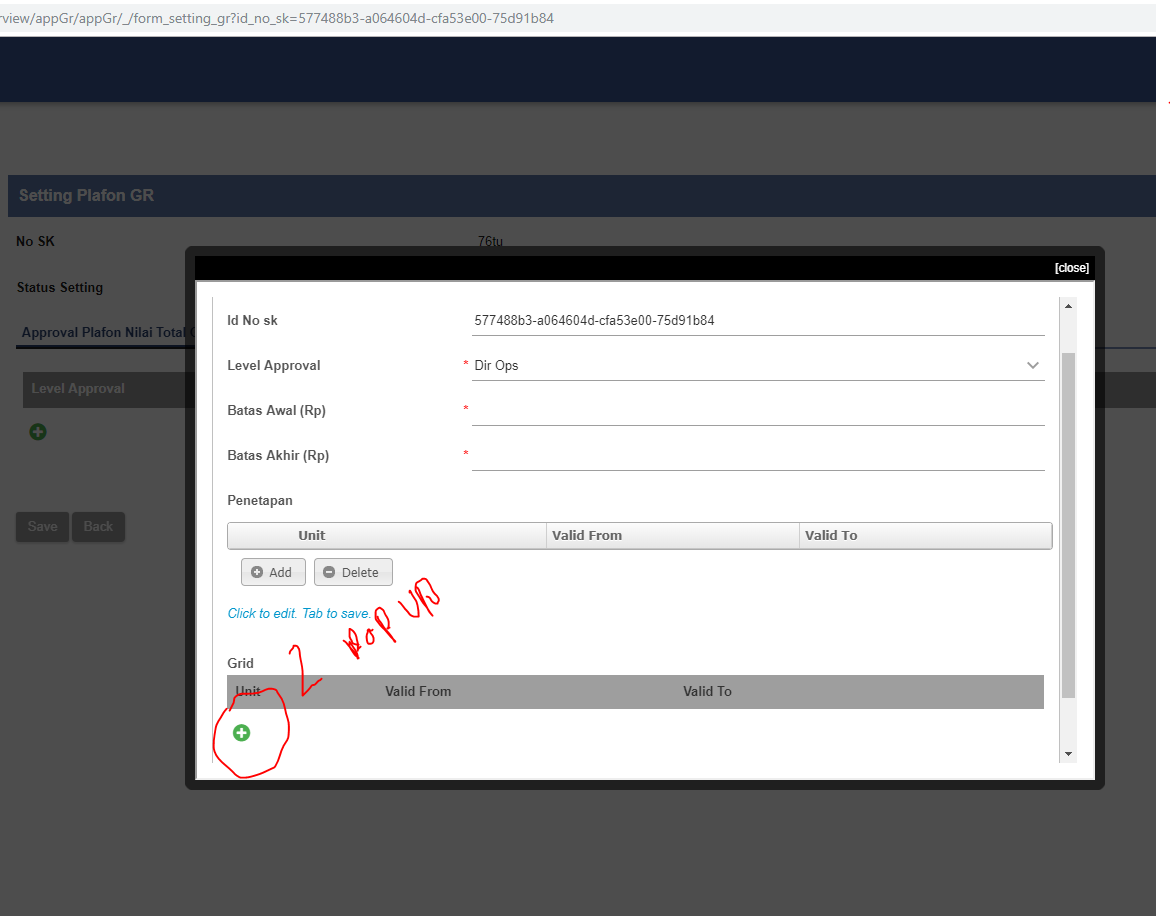Close the popup via [close] link
This screenshot has width=1170, height=916.
coord(1072,268)
